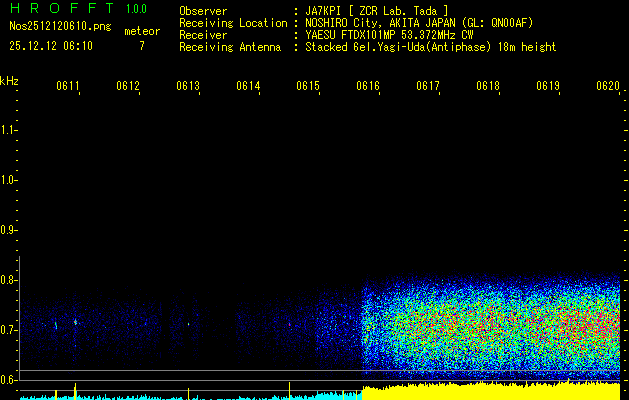Viewport: 629px width, 400px height.
Task: Select the 0613 time tick label
Action: (x=188, y=87)
